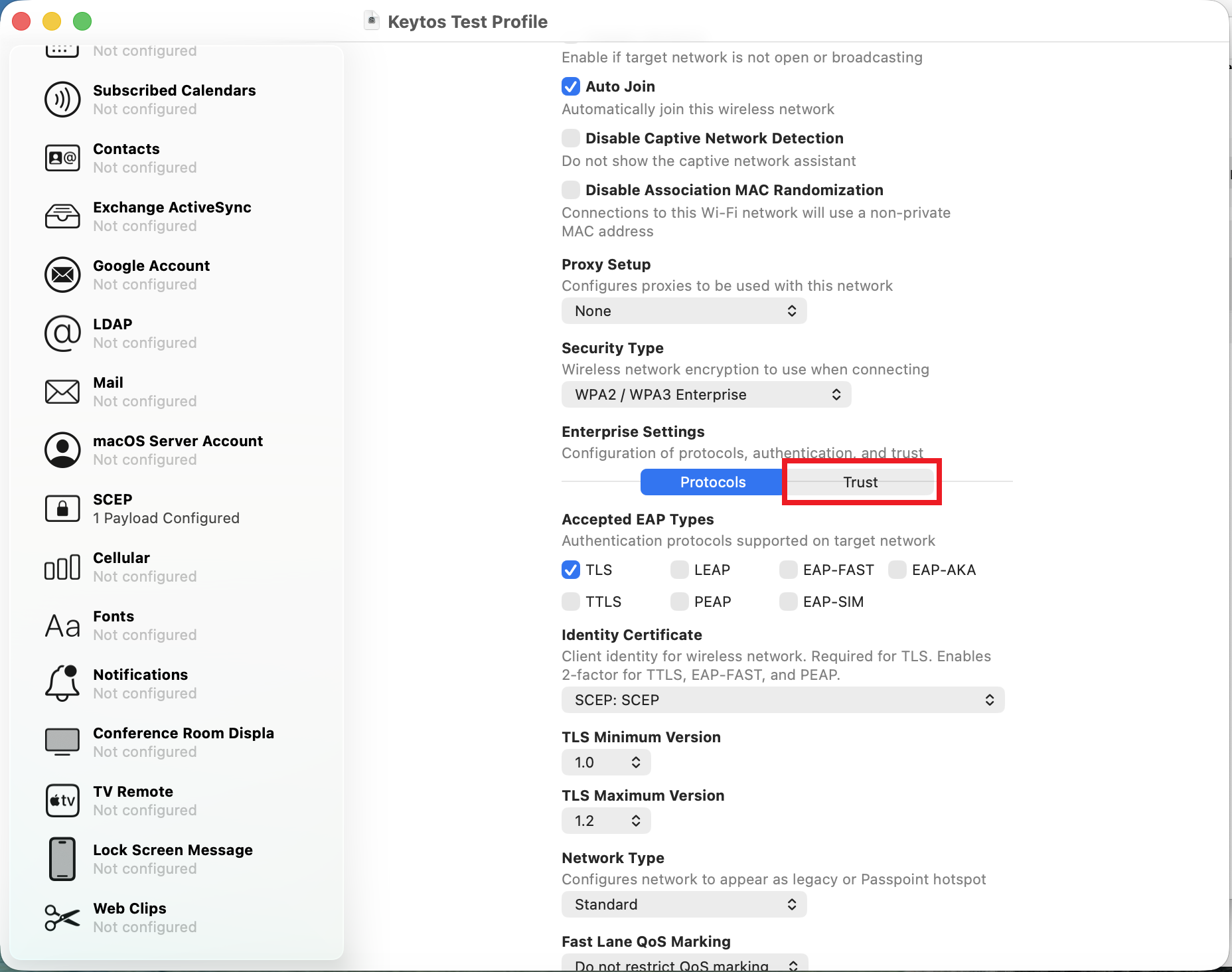
Task: Select SCEP 1 Payload Configured row
Action: click(177, 509)
